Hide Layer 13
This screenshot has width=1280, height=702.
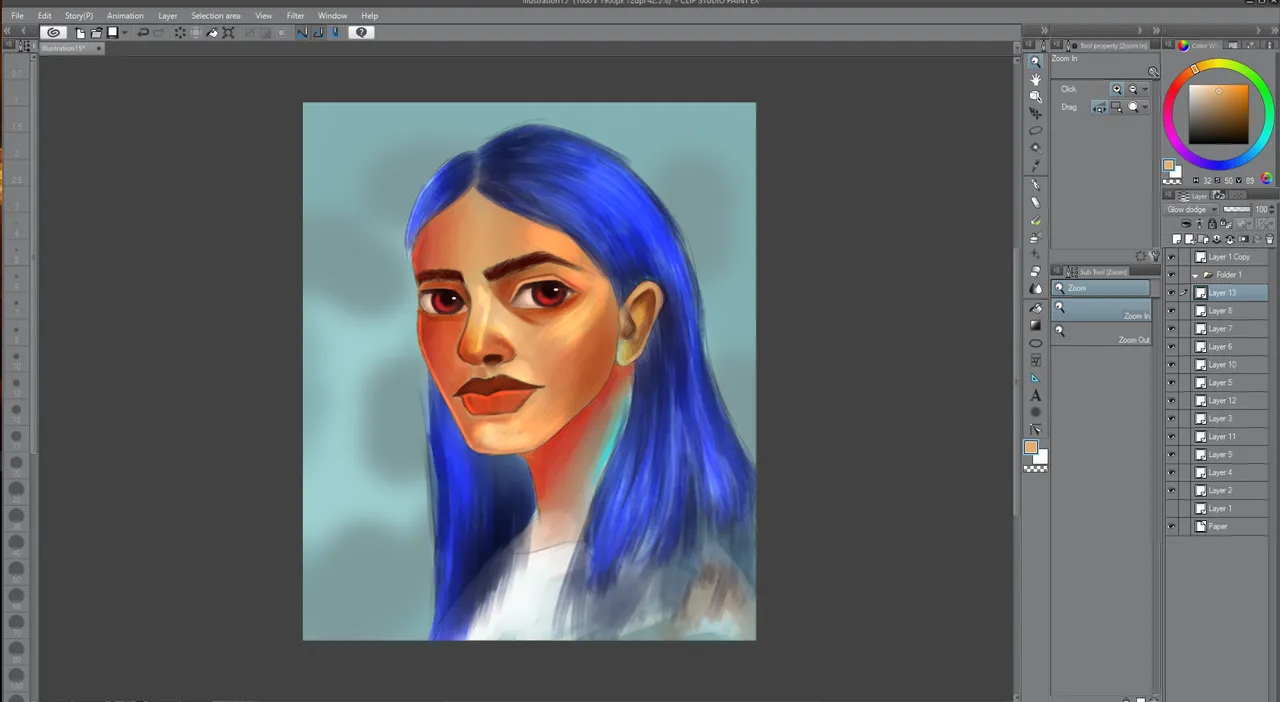click(x=1171, y=293)
